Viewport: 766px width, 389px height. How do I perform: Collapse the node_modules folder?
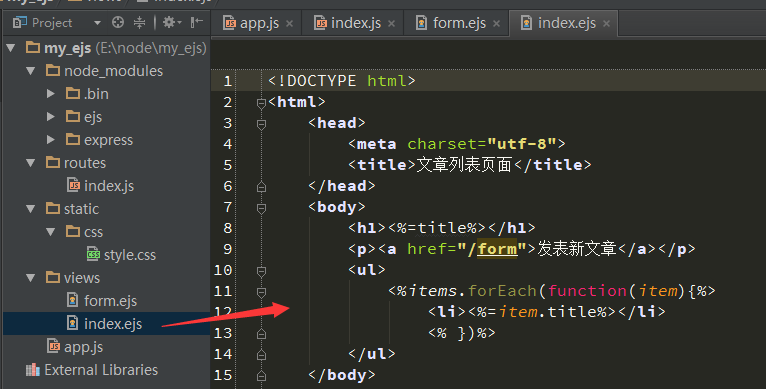point(31,71)
